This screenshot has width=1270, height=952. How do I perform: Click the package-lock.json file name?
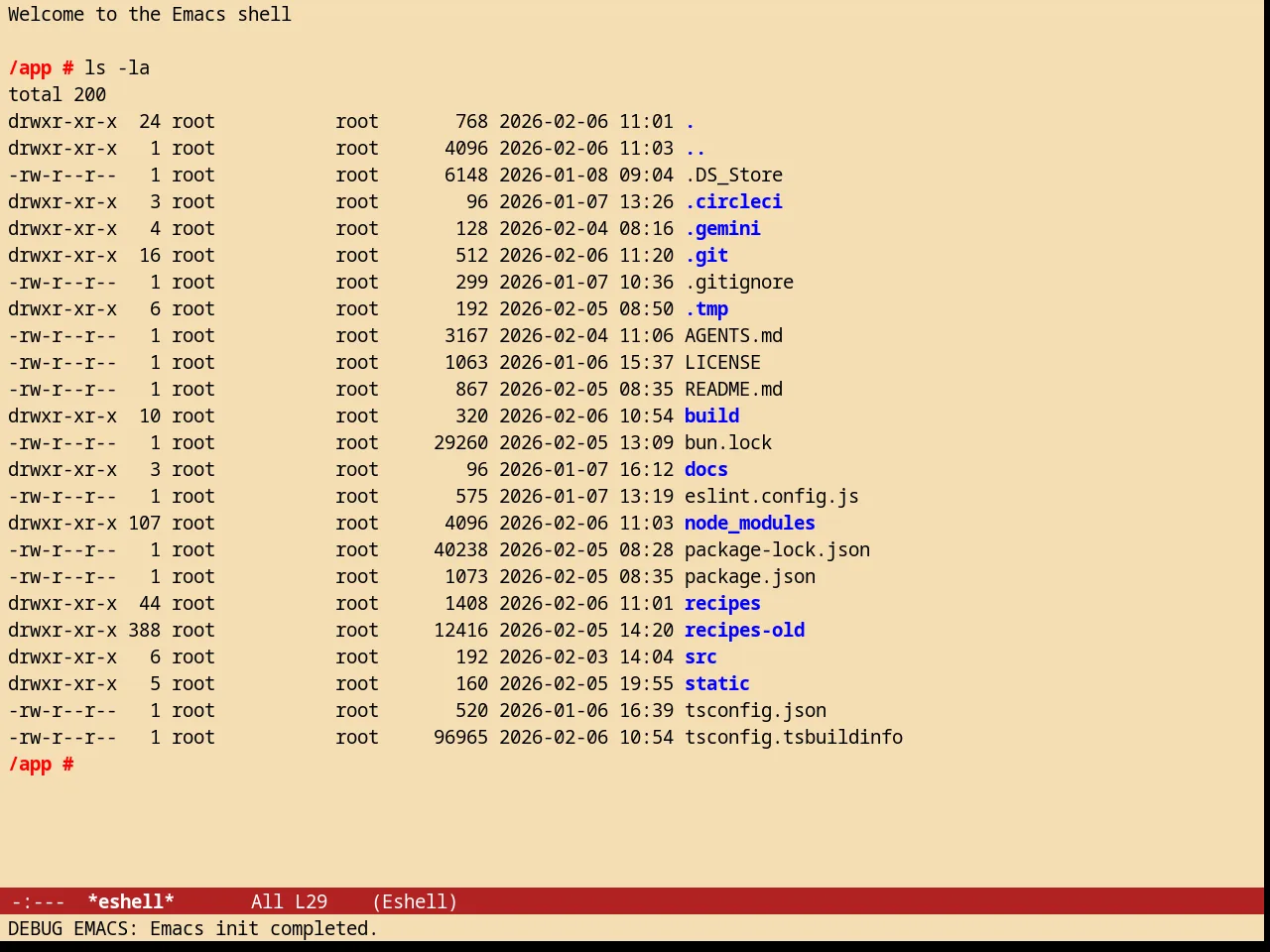point(777,550)
